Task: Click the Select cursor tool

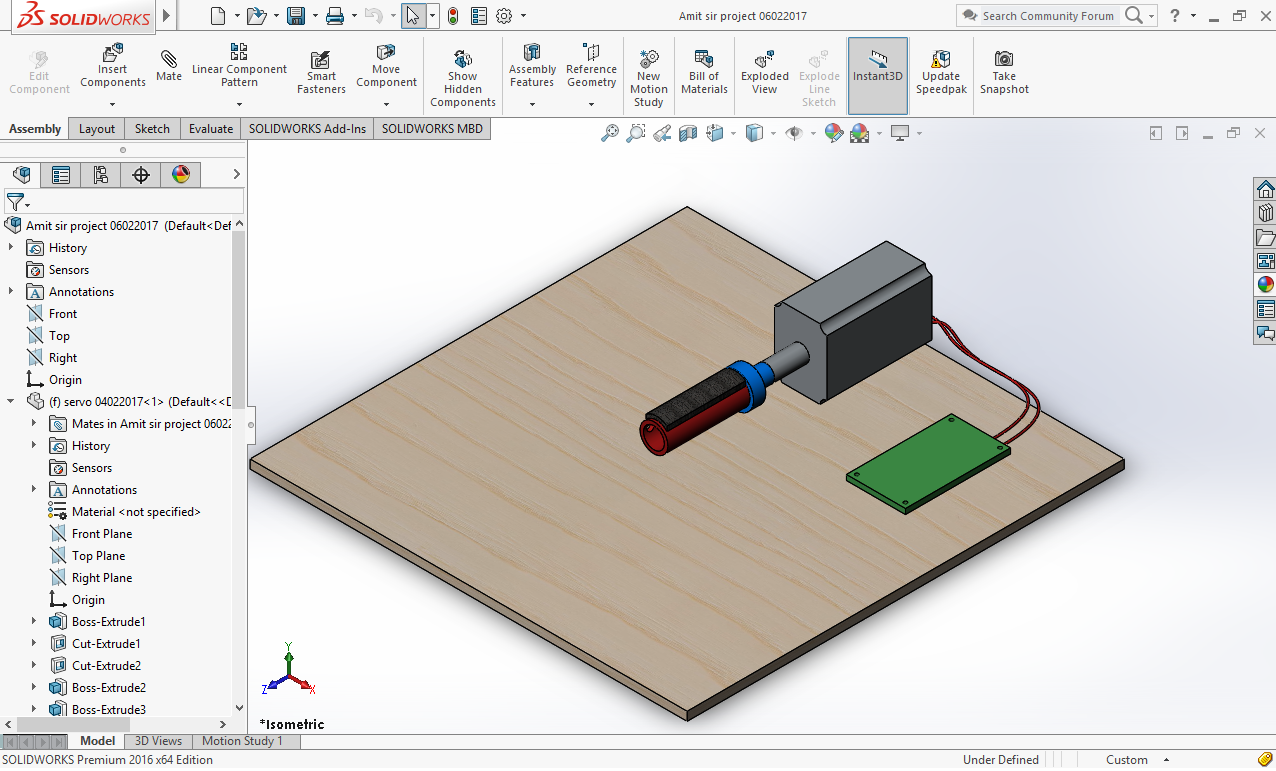Action: point(413,15)
